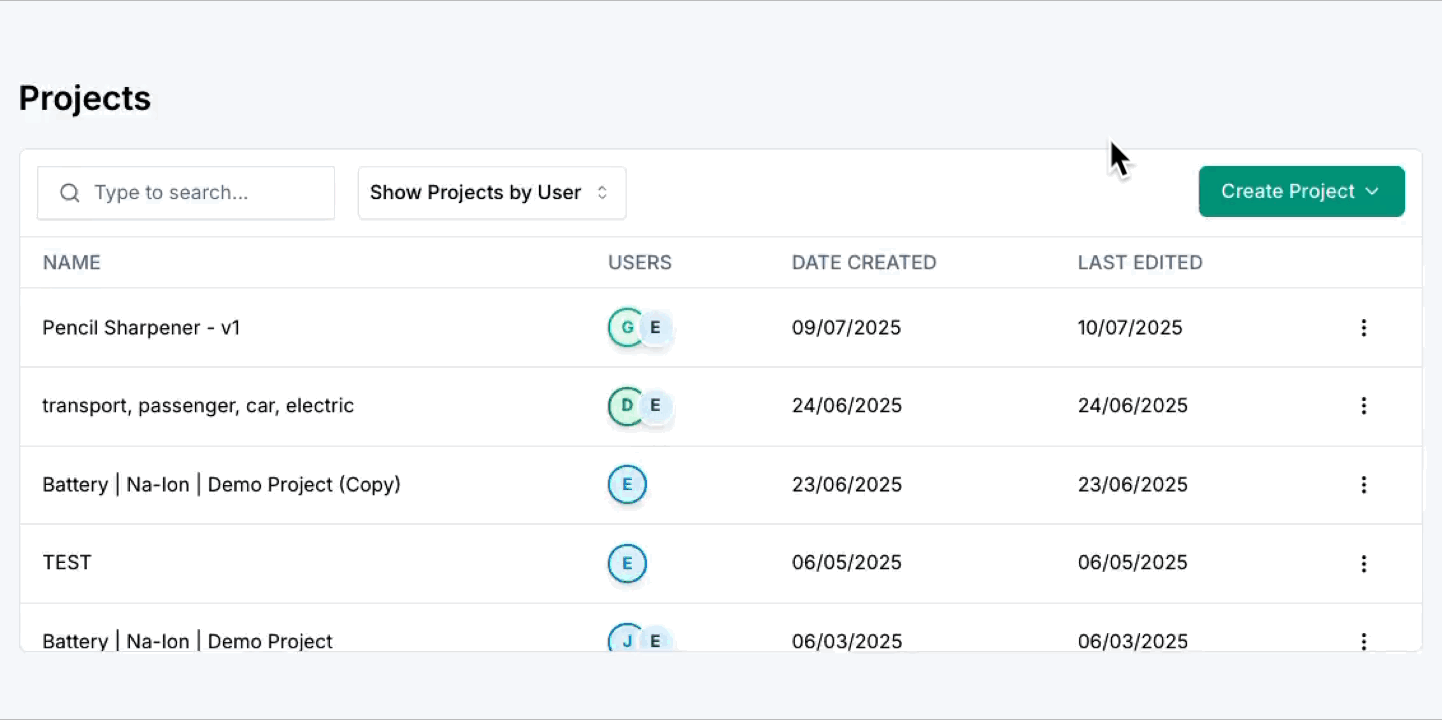Image resolution: width=1442 pixels, height=720 pixels.
Task: Click the magnifier icon in search box
Action: [x=70, y=193]
